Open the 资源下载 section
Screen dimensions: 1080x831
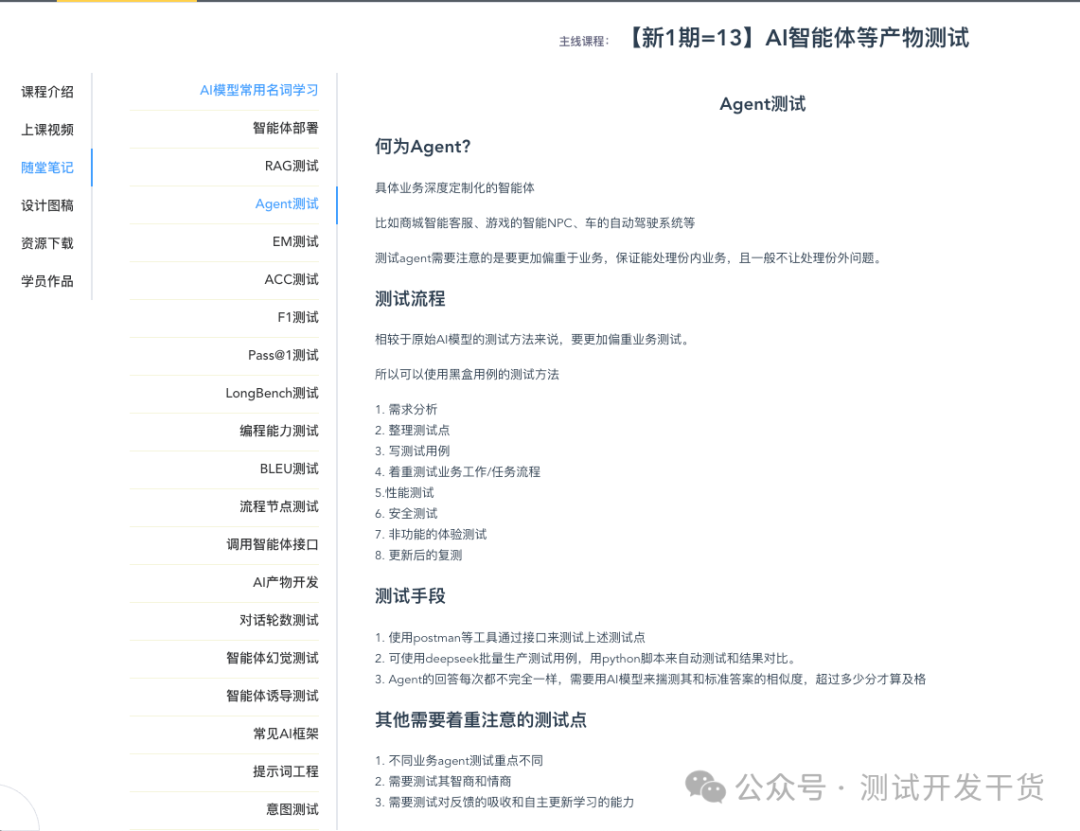click(x=45, y=243)
